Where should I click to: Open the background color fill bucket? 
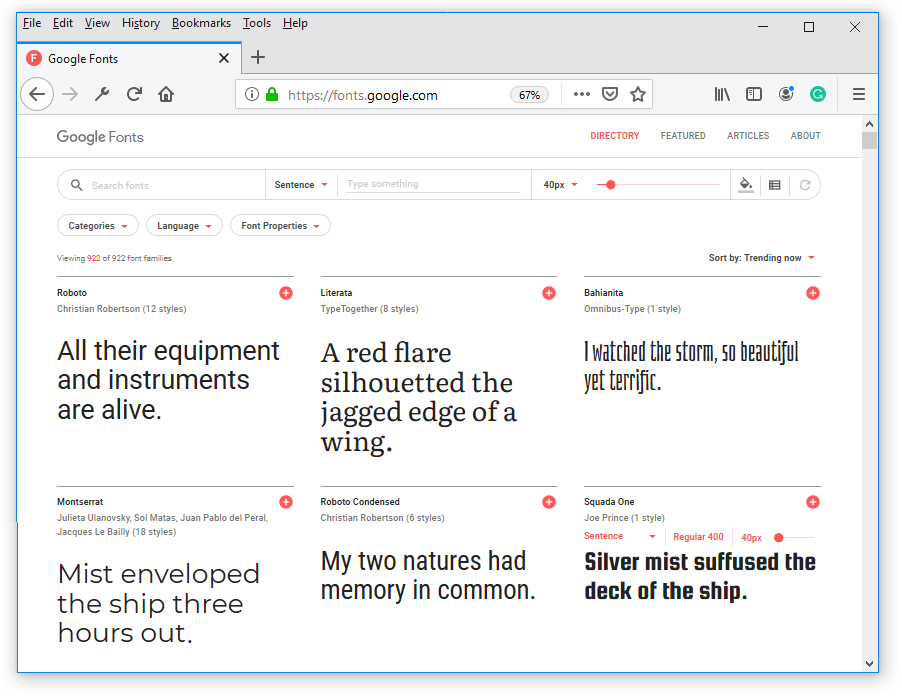746,185
